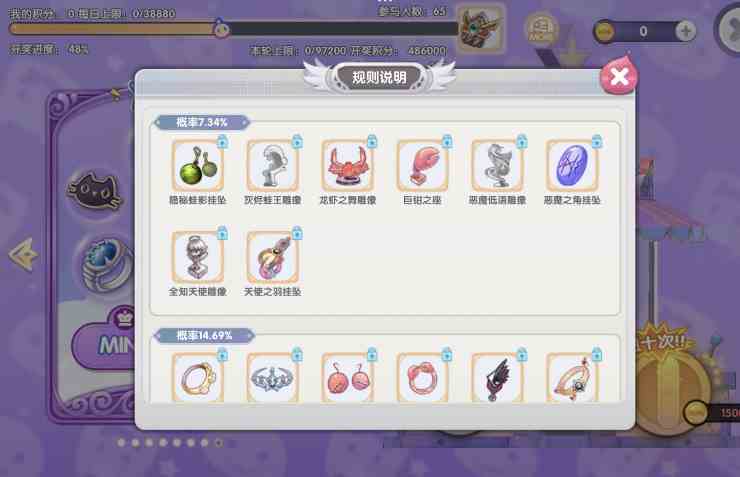Select the gold ring item in 14.69% tier
The width and height of the screenshot is (740, 477).
click(x=197, y=377)
